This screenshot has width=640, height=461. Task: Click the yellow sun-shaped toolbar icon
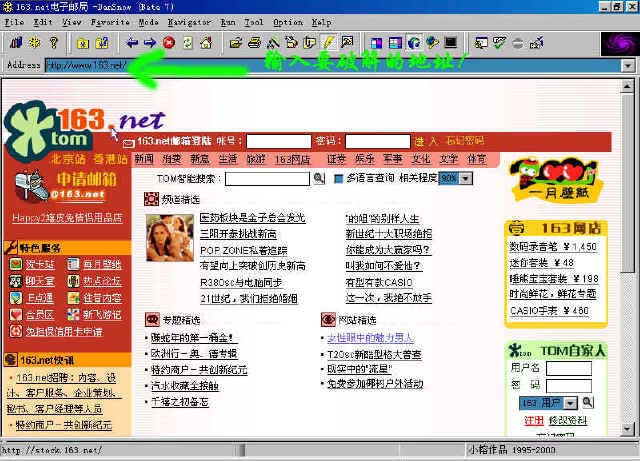(x=35, y=42)
